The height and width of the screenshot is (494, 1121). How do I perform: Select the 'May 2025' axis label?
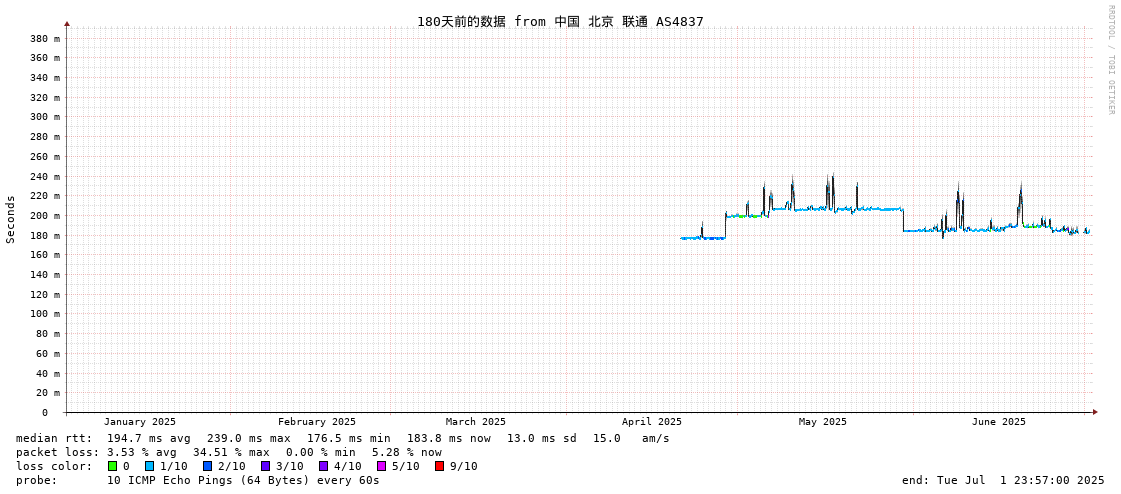click(823, 422)
